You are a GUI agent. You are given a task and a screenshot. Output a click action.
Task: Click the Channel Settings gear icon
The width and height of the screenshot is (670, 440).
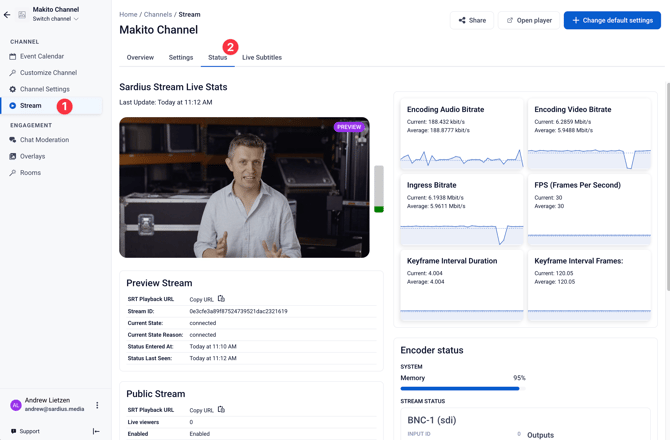[x=12, y=89]
